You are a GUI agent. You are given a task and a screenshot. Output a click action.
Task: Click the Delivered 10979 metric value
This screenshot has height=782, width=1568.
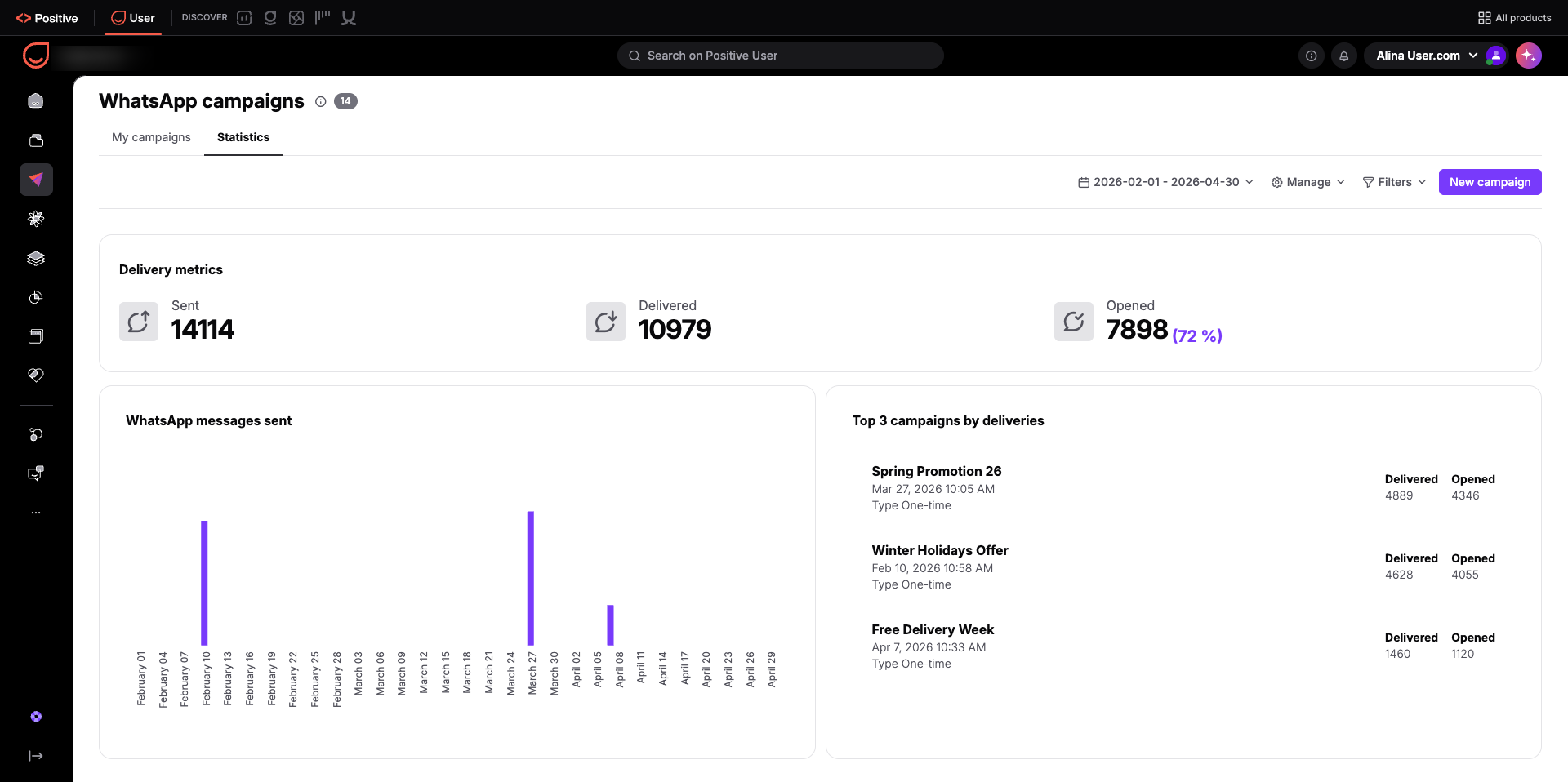tap(675, 329)
